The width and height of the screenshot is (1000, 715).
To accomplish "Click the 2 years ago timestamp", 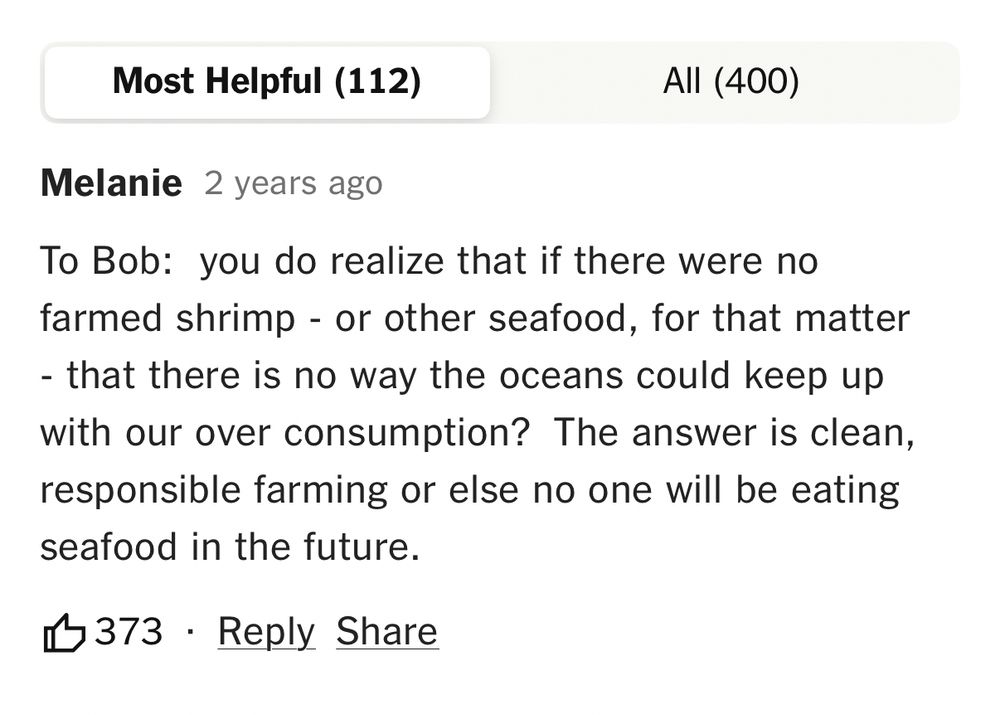I will point(294,183).
